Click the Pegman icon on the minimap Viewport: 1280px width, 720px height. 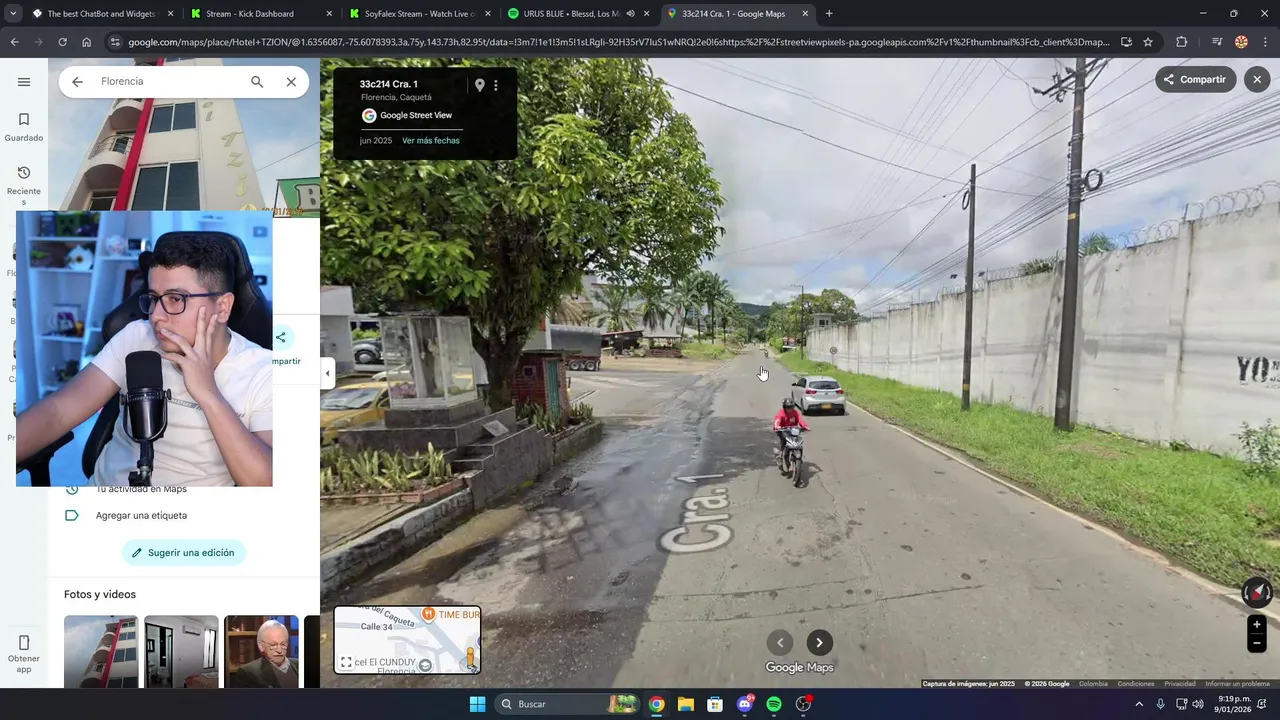pos(470,659)
